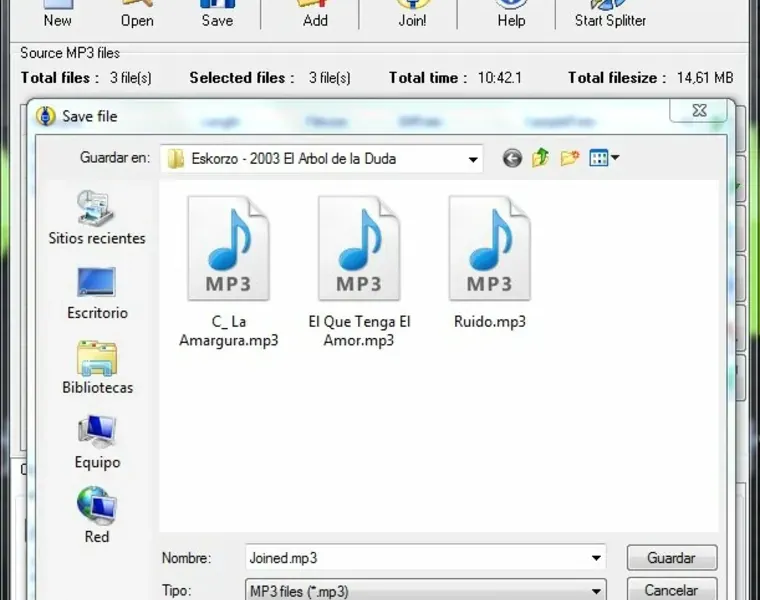Click the go back arrow icon
This screenshot has height=600, width=760.
[512, 158]
